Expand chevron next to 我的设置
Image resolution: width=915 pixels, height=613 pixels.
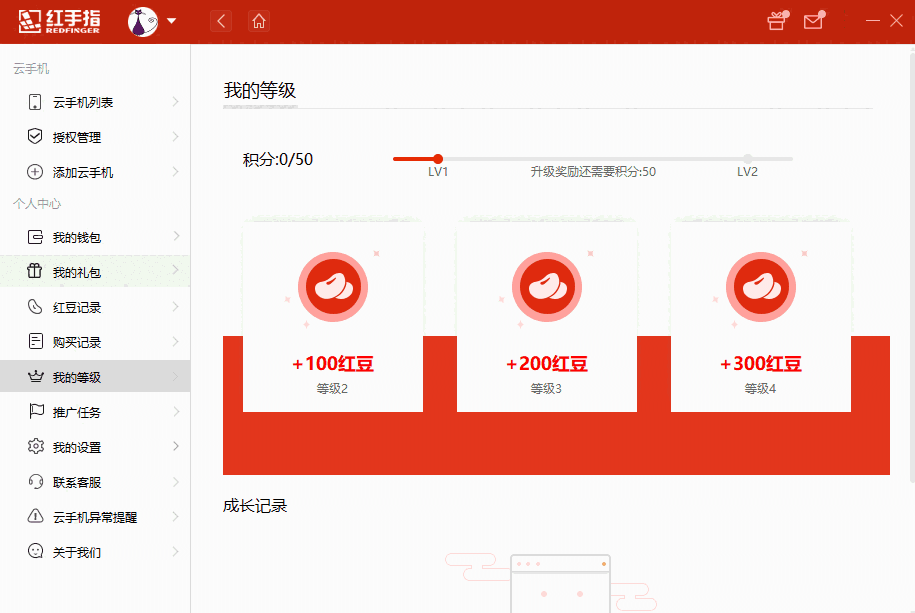click(175, 447)
